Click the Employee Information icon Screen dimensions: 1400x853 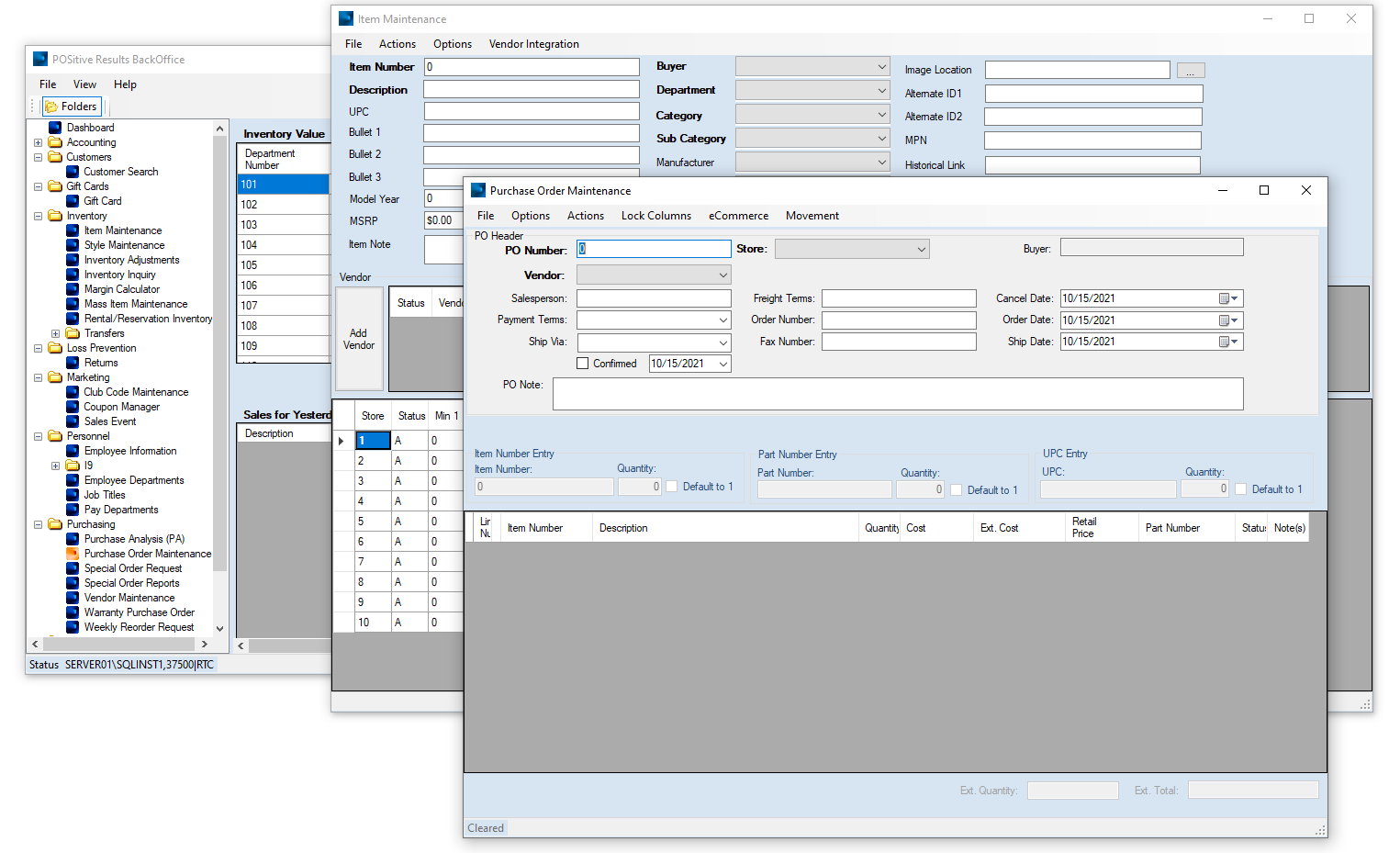[73, 451]
